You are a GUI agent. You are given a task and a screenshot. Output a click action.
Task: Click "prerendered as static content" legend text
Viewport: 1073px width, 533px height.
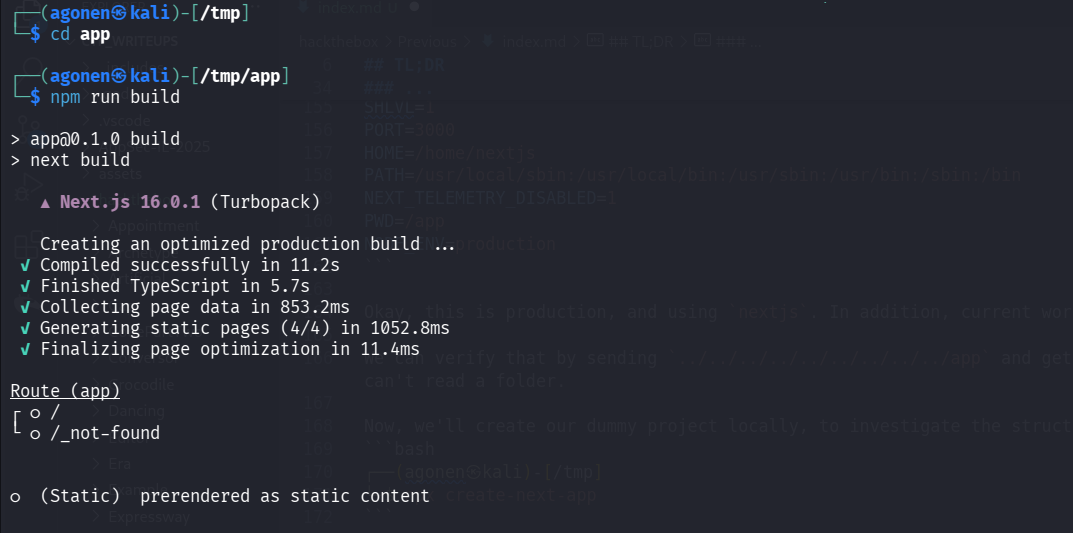point(285,496)
